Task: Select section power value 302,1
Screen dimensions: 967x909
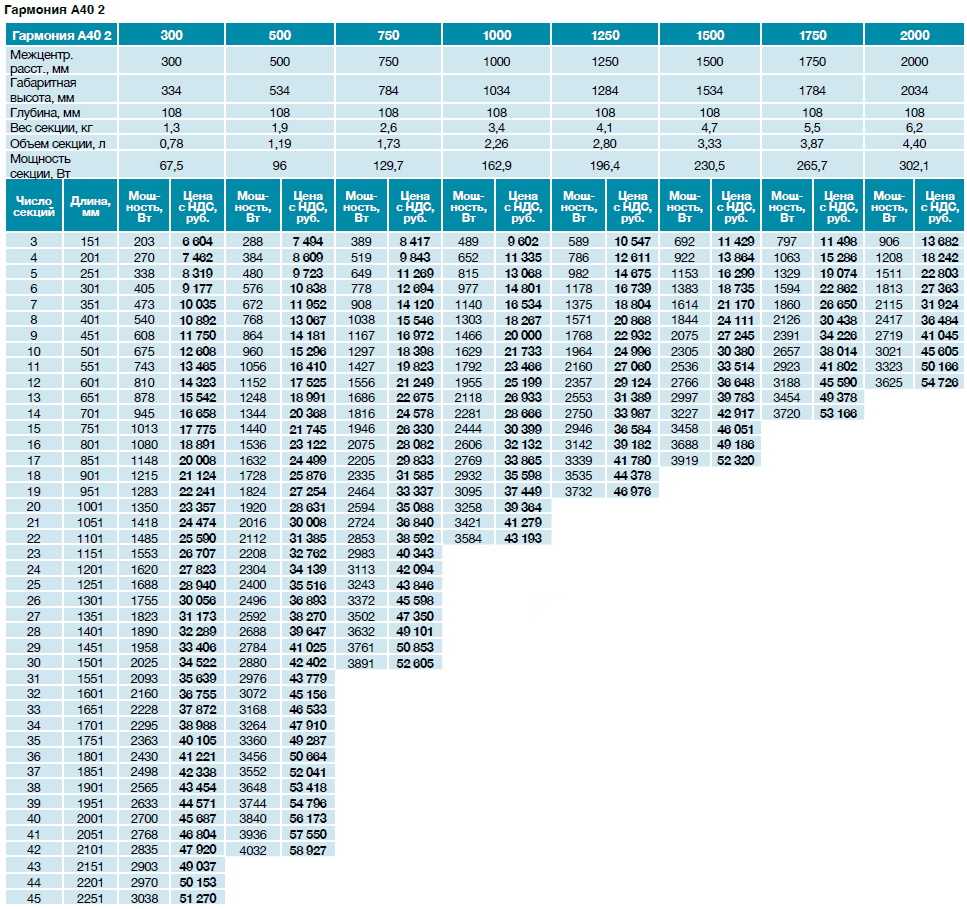Action: point(914,166)
